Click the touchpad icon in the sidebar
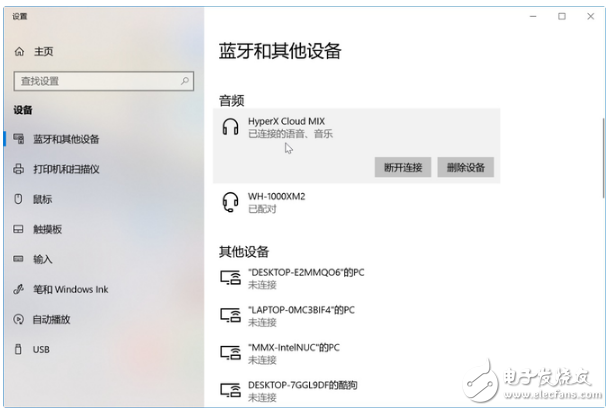 (x=18, y=229)
